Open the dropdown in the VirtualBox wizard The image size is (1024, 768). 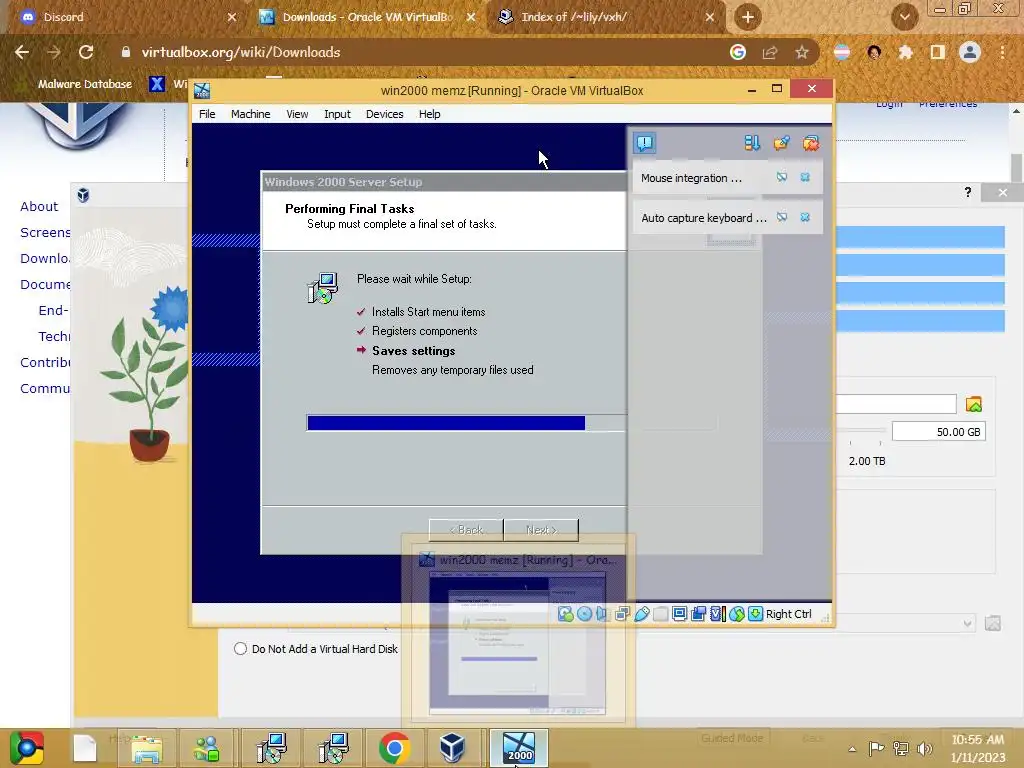tap(967, 624)
